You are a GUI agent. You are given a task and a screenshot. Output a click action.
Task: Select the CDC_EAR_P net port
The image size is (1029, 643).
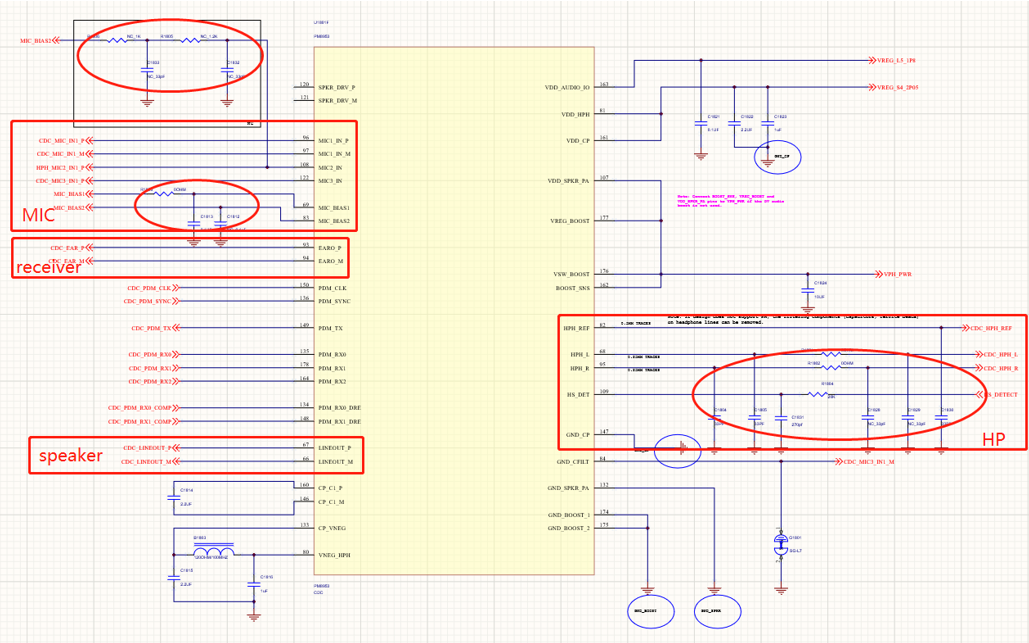click(x=72, y=248)
